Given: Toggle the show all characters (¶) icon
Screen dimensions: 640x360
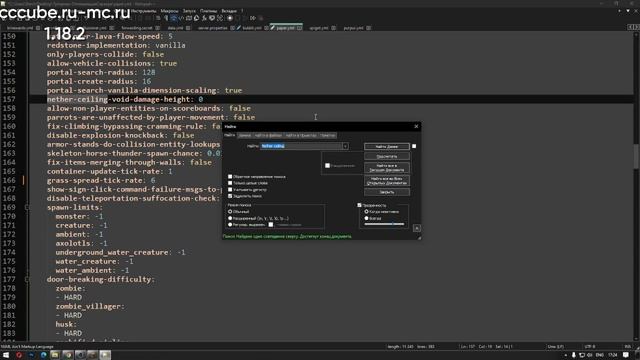Looking at the screenshot, I should [x=166, y=18].
